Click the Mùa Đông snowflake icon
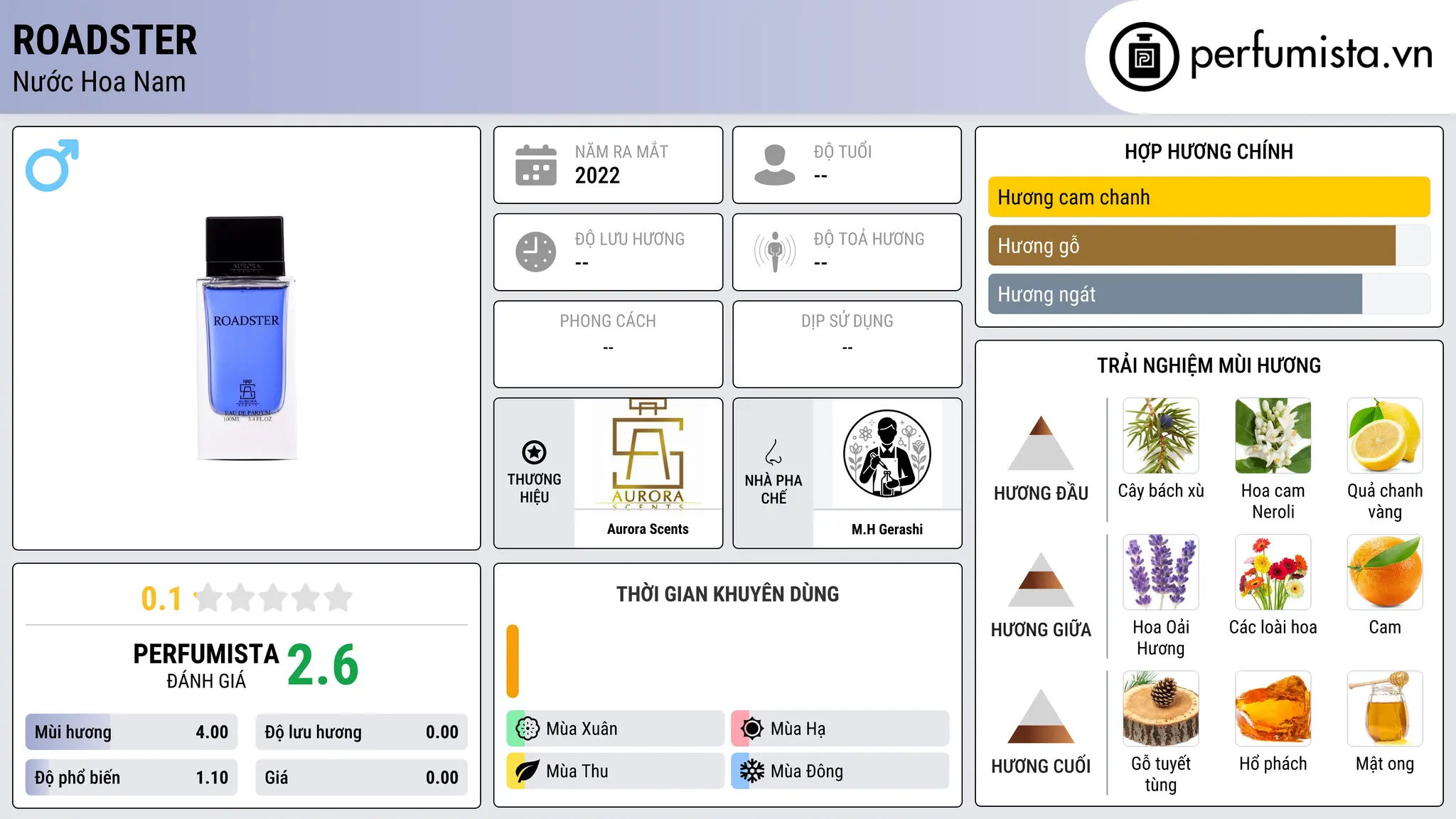1456x819 pixels. click(751, 771)
